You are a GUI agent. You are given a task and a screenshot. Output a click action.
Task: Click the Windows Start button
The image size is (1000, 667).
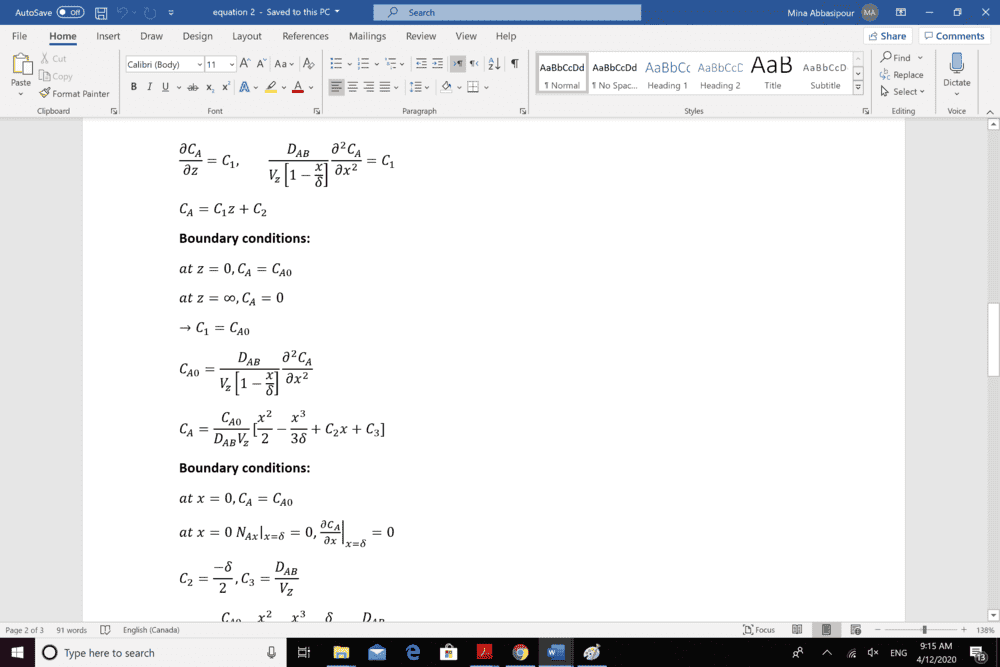17,652
